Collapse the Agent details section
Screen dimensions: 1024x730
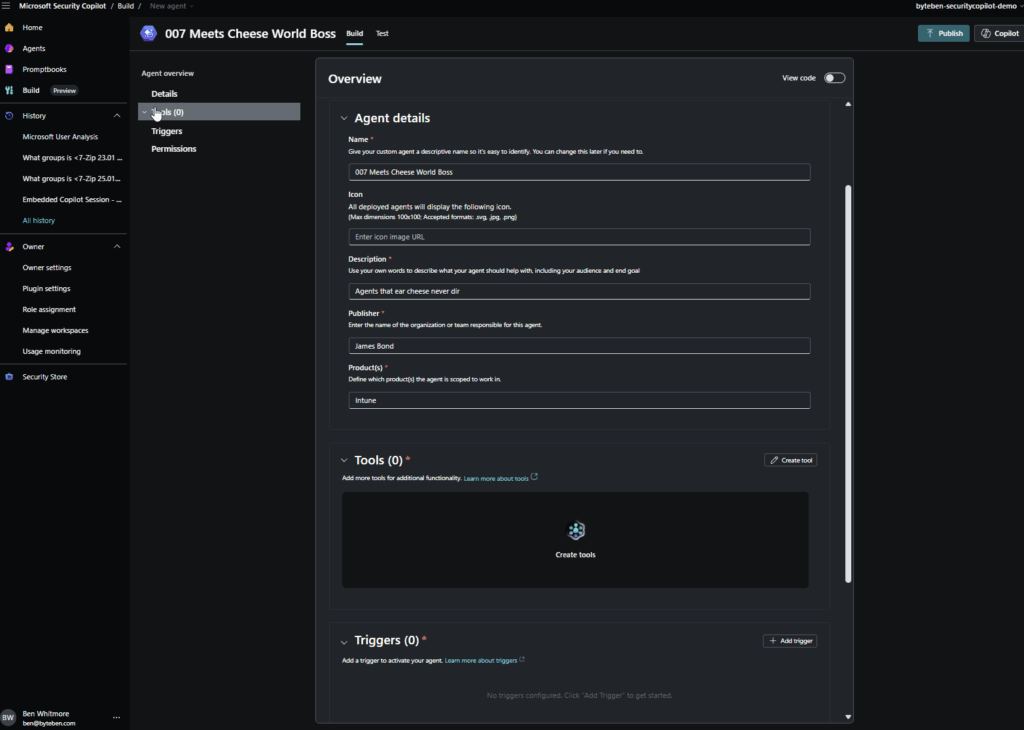[344, 118]
